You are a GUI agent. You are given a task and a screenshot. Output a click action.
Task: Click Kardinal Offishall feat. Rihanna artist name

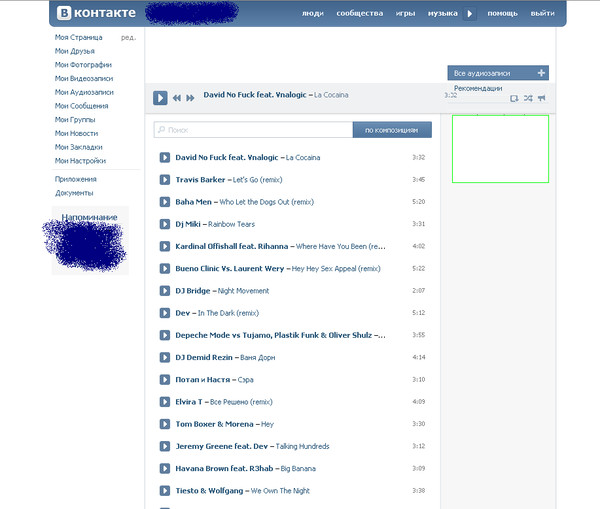(232, 246)
